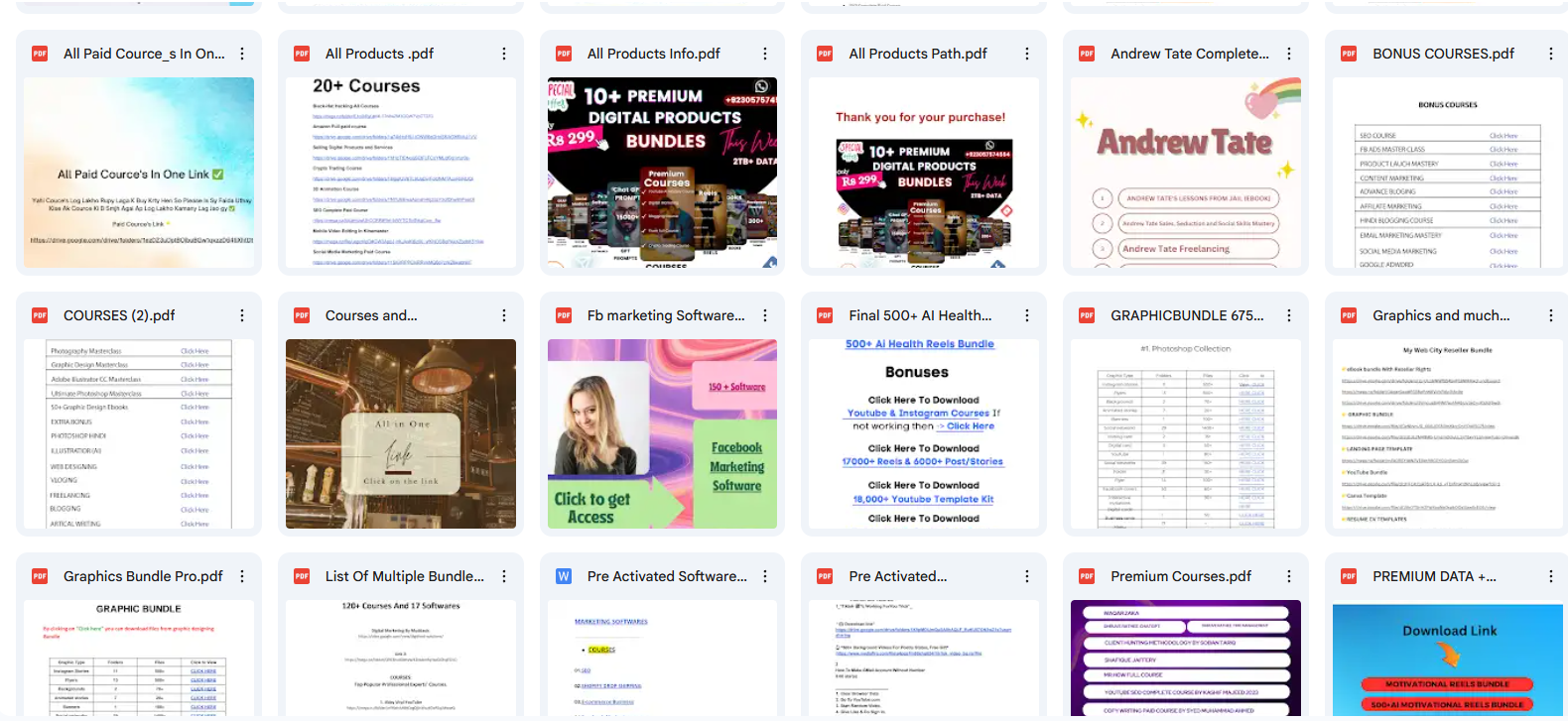Click the PDF icon of All Products .pdf
Image resolution: width=1568 pixels, height=721 pixels.
tap(302, 54)
